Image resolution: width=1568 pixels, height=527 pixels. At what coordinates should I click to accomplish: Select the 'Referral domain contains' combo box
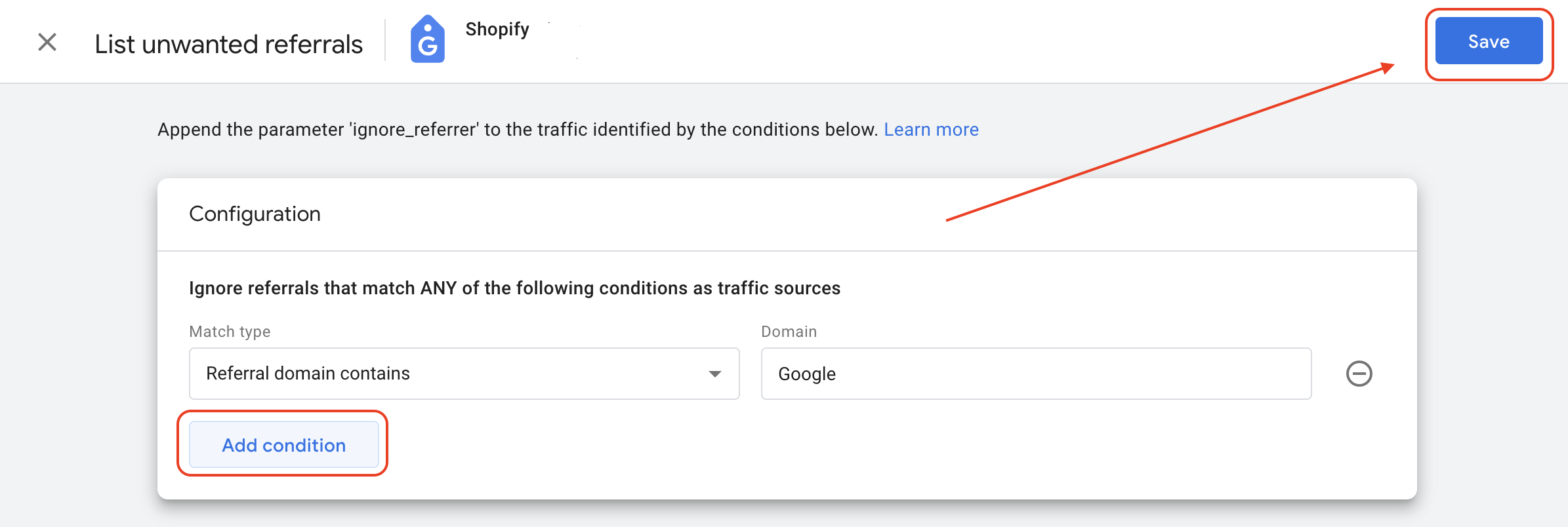point(464,374)
